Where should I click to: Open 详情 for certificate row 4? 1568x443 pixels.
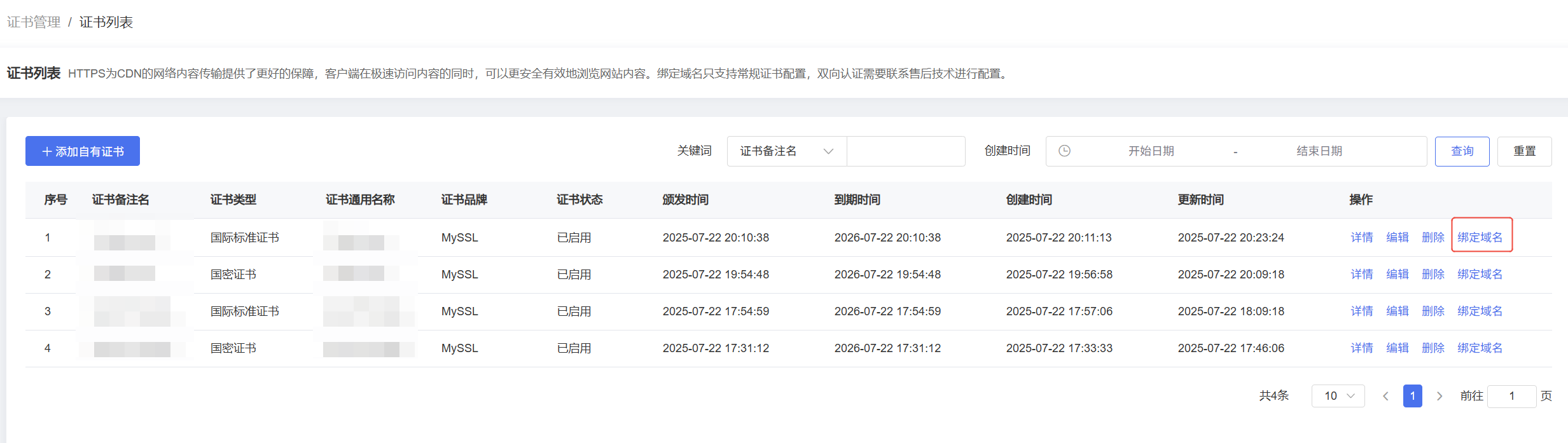[1362, 348]
